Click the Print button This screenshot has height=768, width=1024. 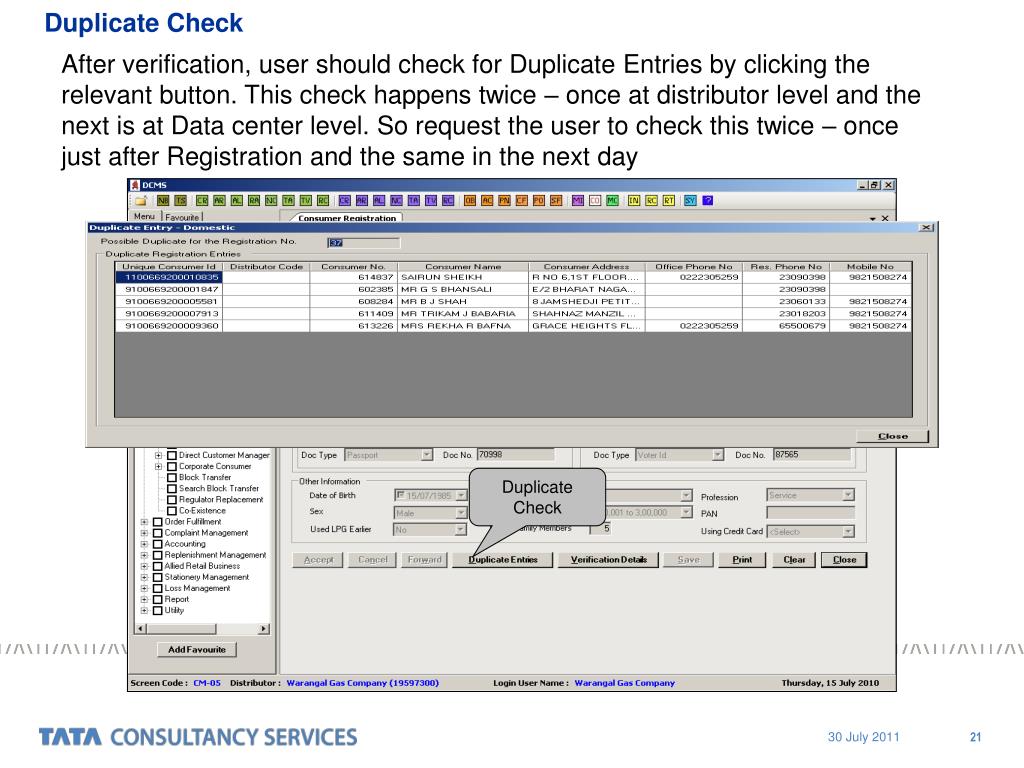click(742, 560)
